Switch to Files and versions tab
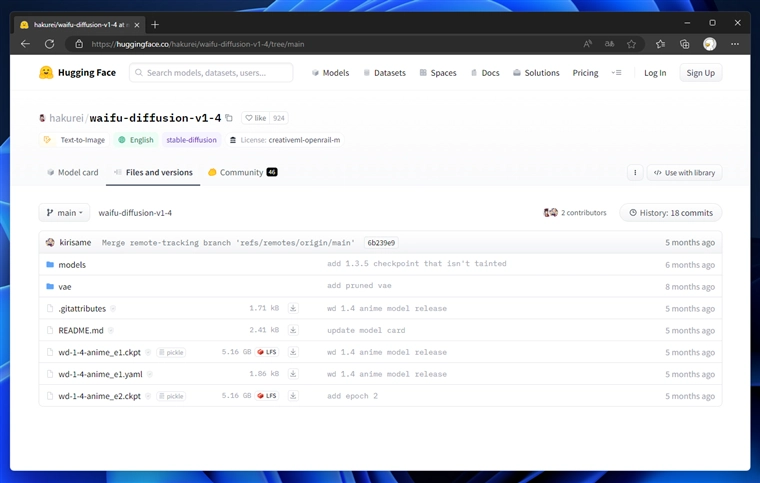The image size is (760, 483). (x=153, y=172)
